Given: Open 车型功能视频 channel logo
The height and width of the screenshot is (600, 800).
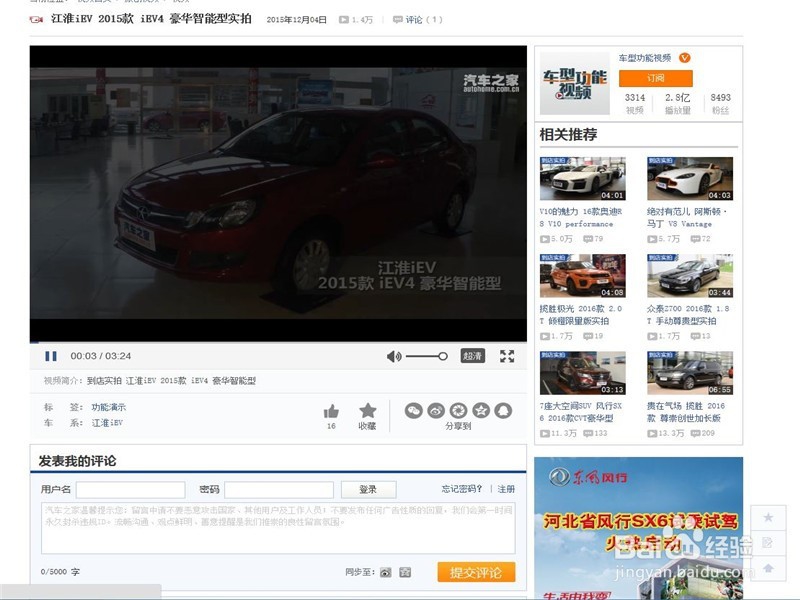Looking at the screenshot, I should pos(575,83).
